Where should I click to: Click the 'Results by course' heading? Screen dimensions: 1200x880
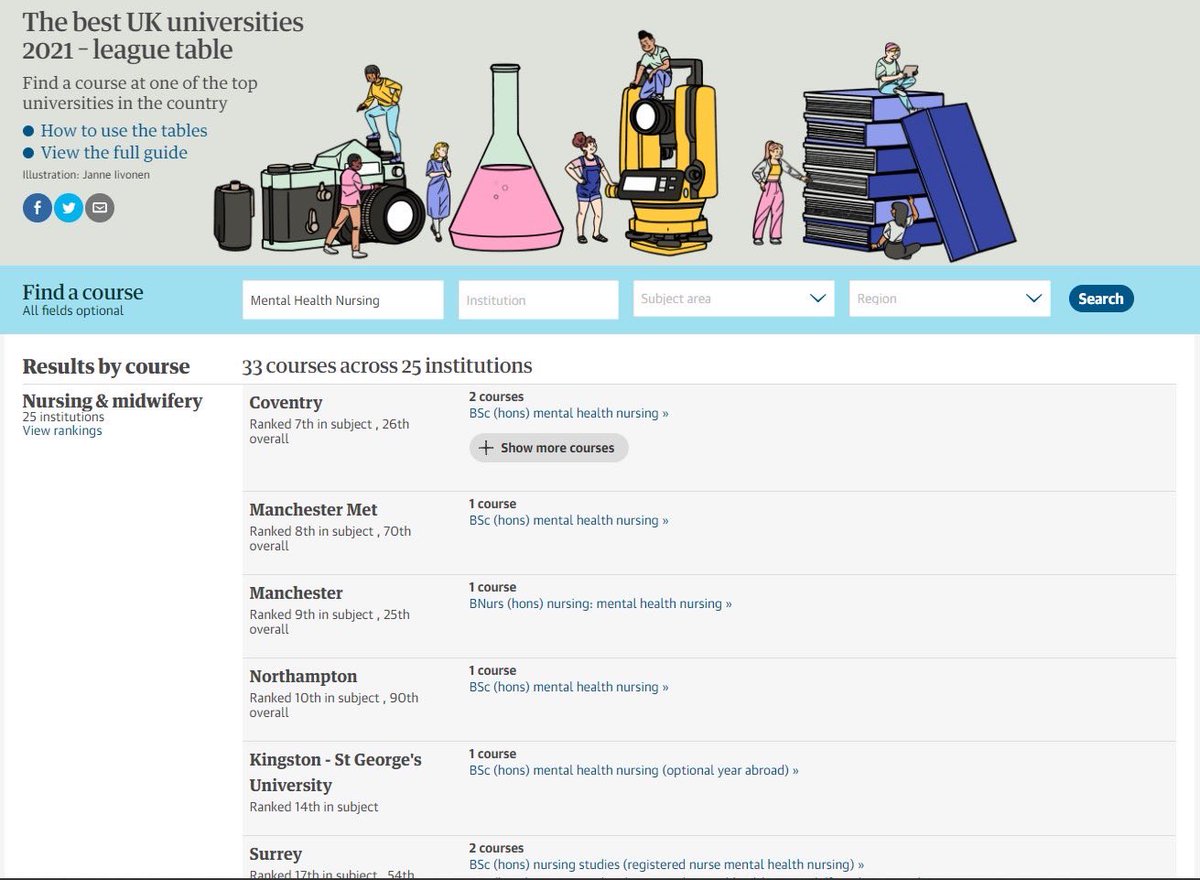click(106, 366)
